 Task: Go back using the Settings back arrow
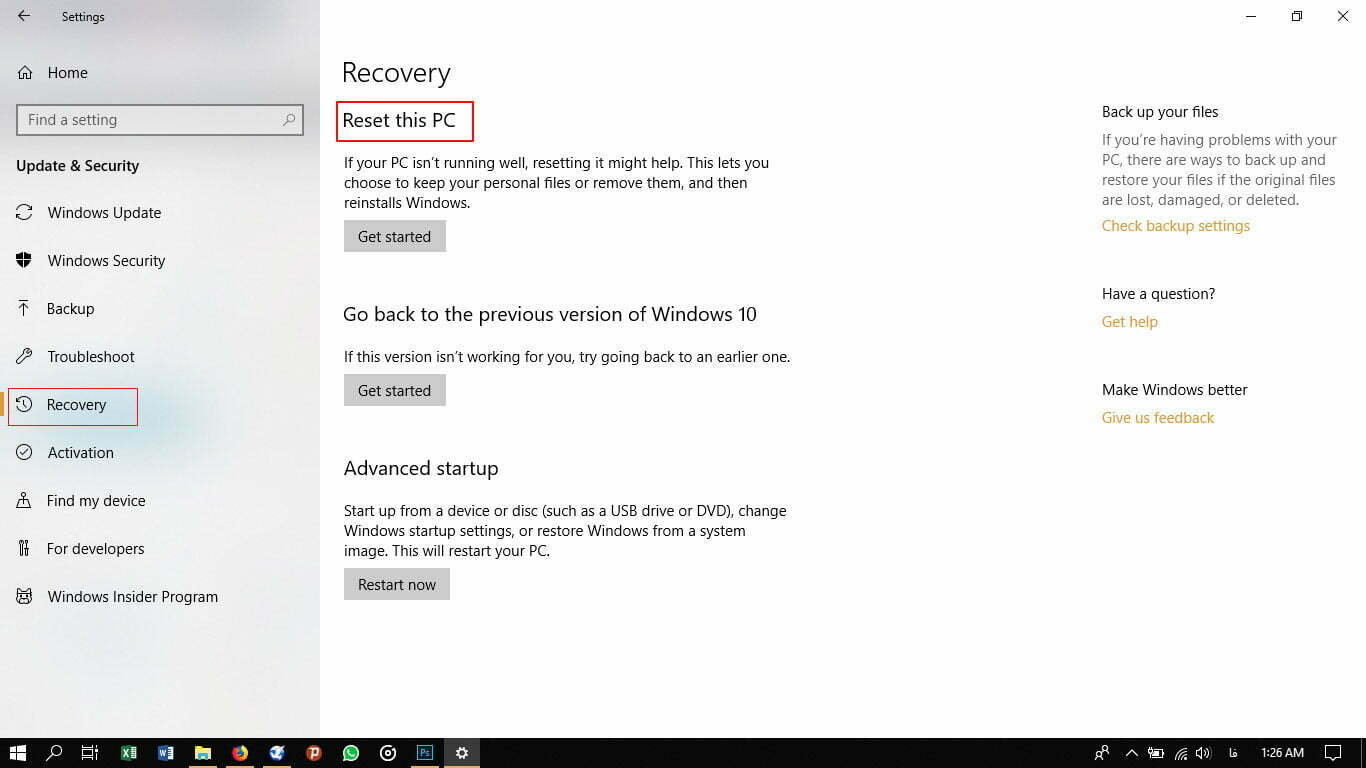point(24,16)
